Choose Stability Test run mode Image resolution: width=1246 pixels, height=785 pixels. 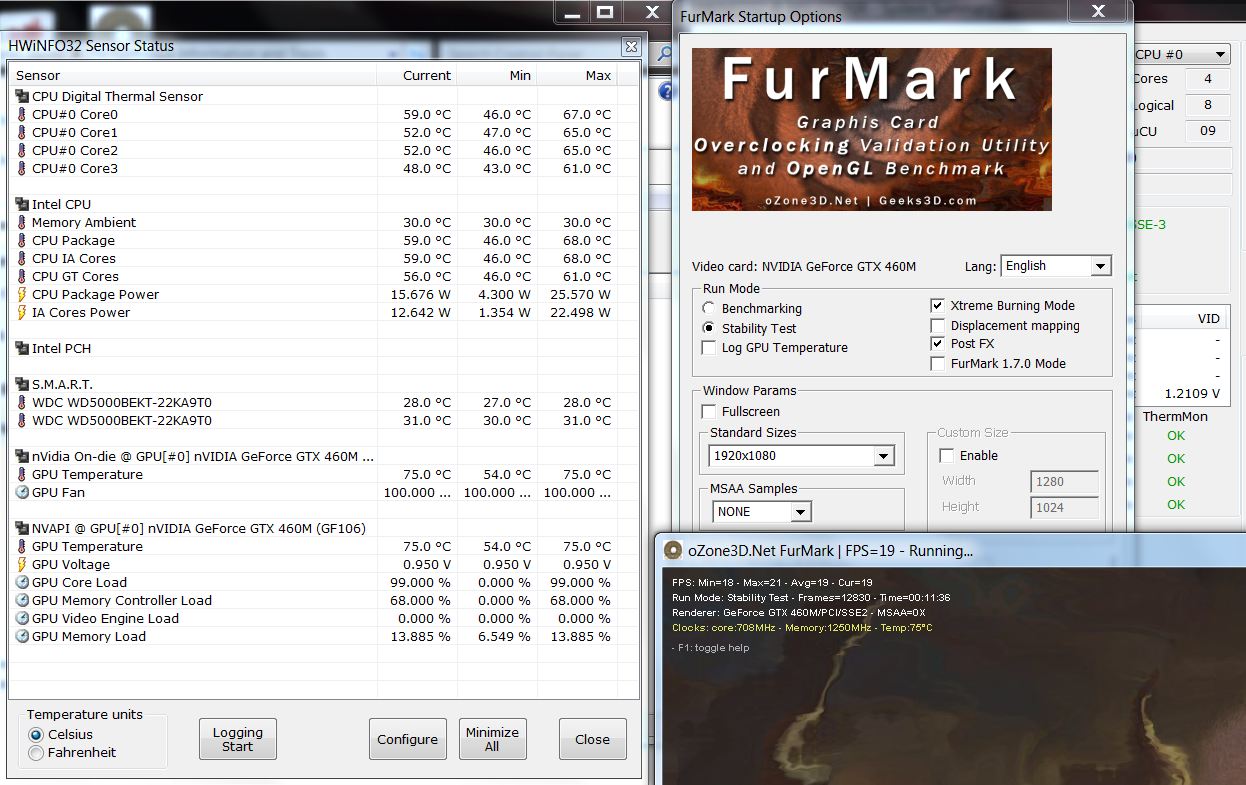tap(709, 328)
